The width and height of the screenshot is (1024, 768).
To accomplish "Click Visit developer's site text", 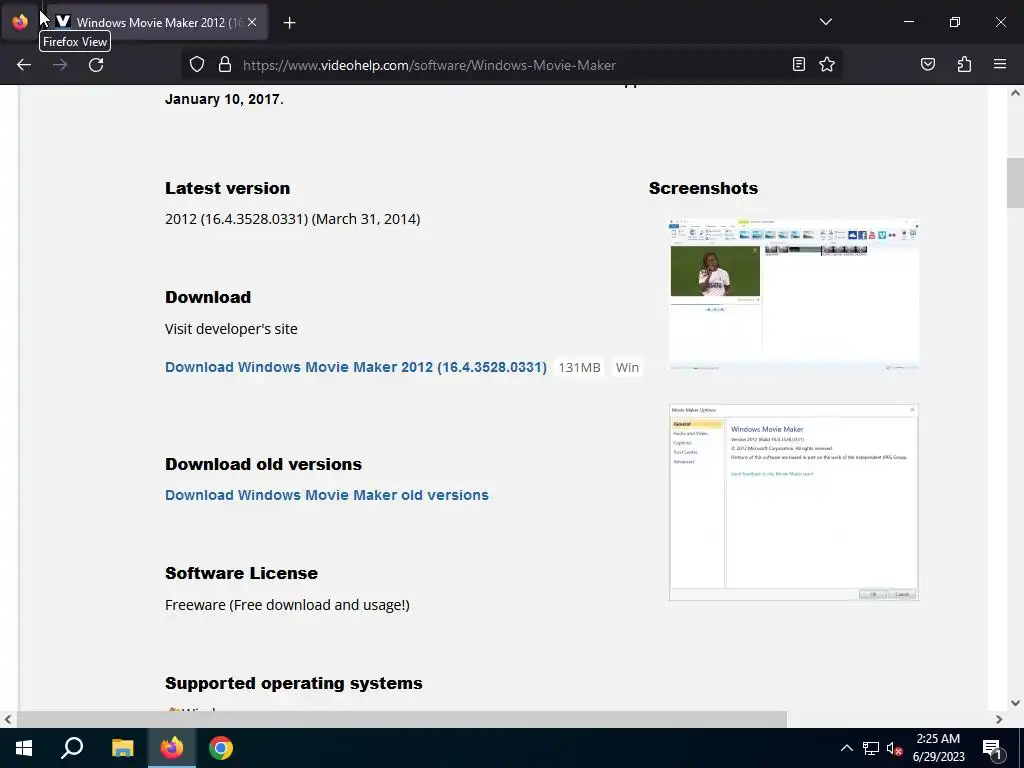I will 231,329.
